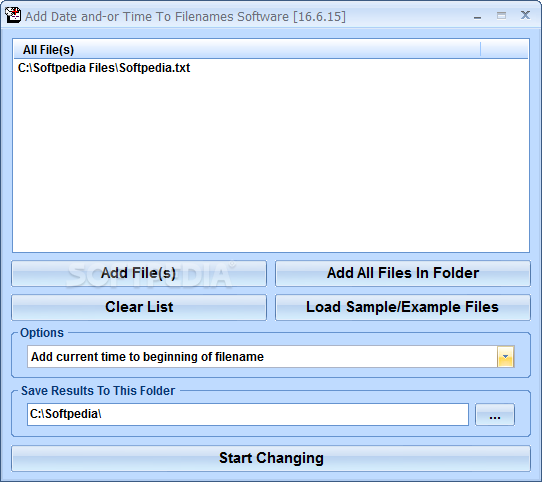Screen dimensions: 542x482
Task: Click the save folder path field
Action: point(248,414)
